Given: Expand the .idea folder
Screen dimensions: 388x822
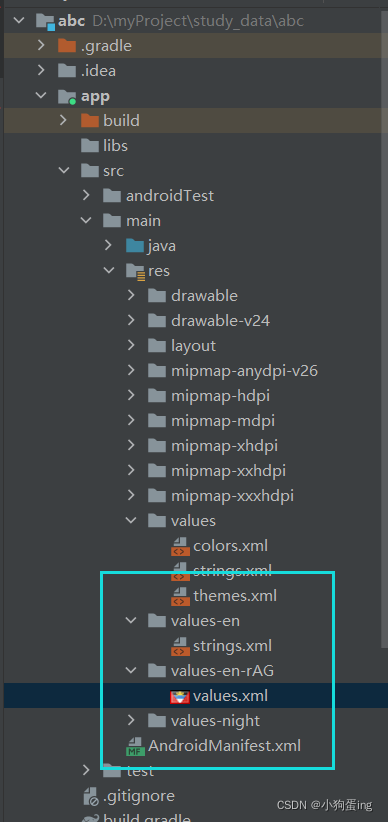Looking at the screenshot, I should pos(41,71).
